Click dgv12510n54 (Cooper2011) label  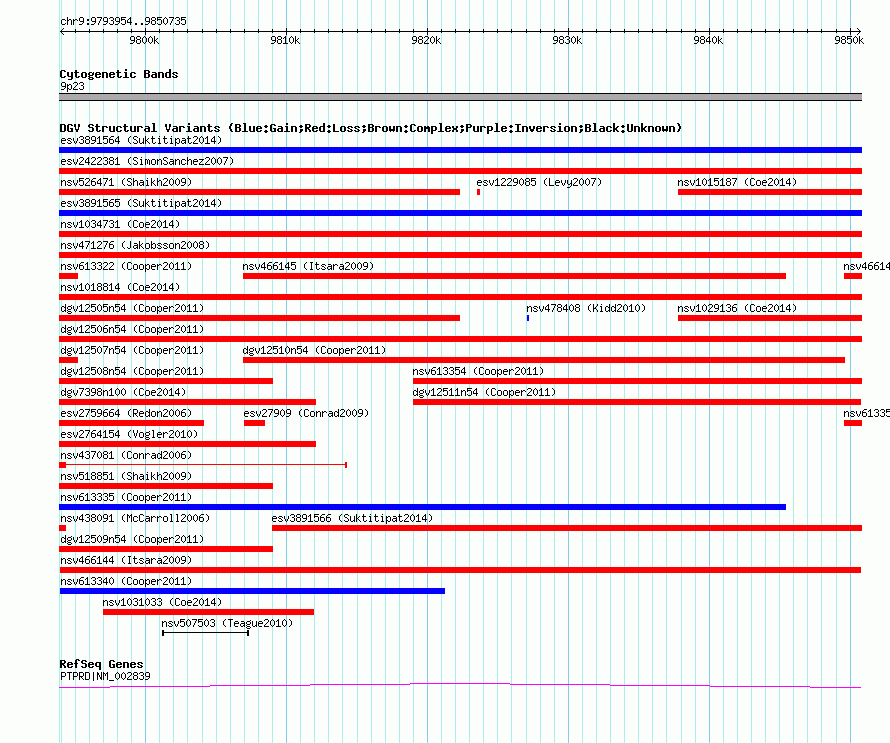point(314,350)
